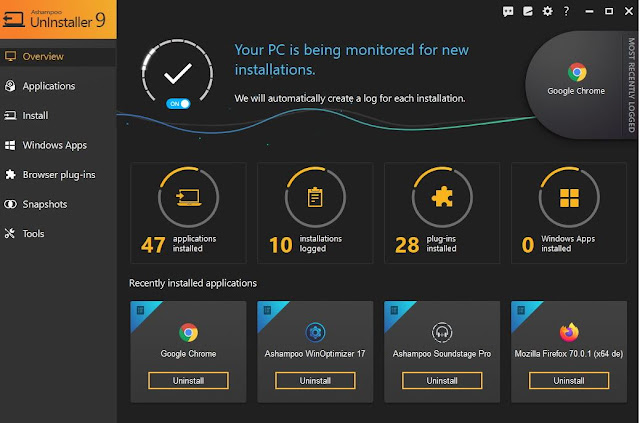The height and width of the screenshot is (423, 640).
Task: Click the Ashampoo UnInstaller 9 logo
Action: pyautogui.click(x=58, y=20)
